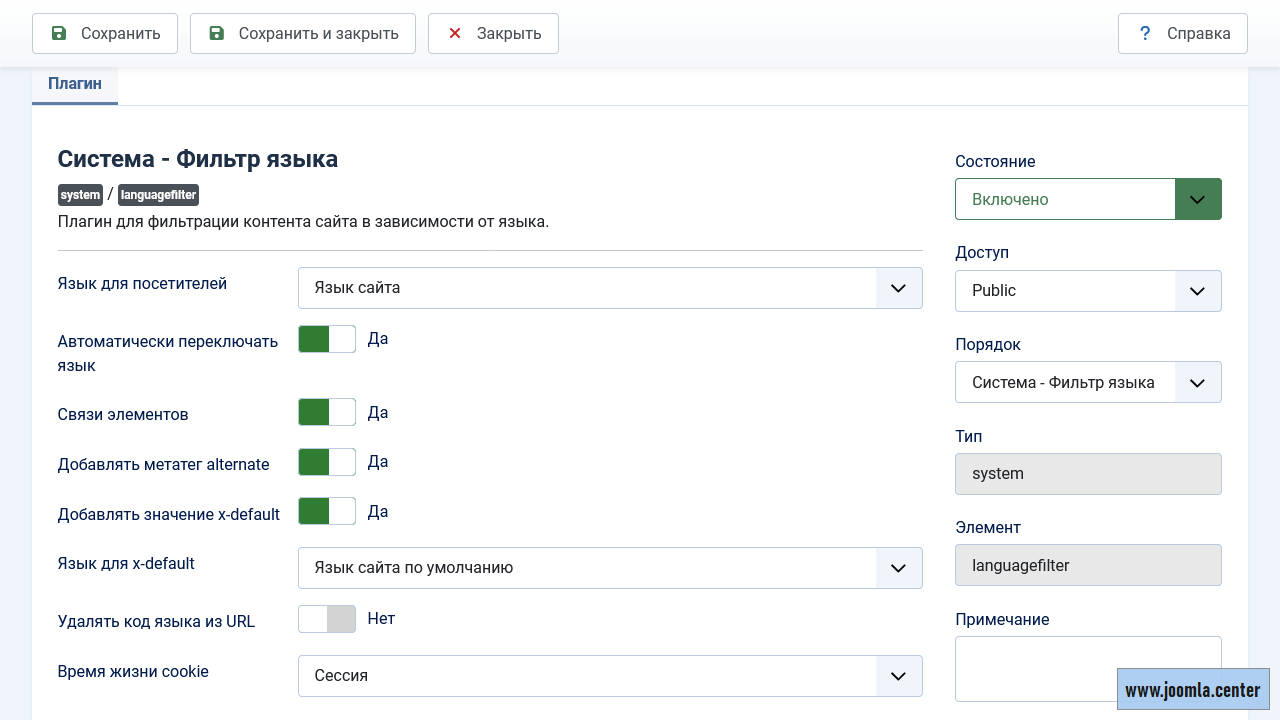1280x720 pixels.
Task: Click the www.joomla.center watermark logo
Action: [1193, 690]
